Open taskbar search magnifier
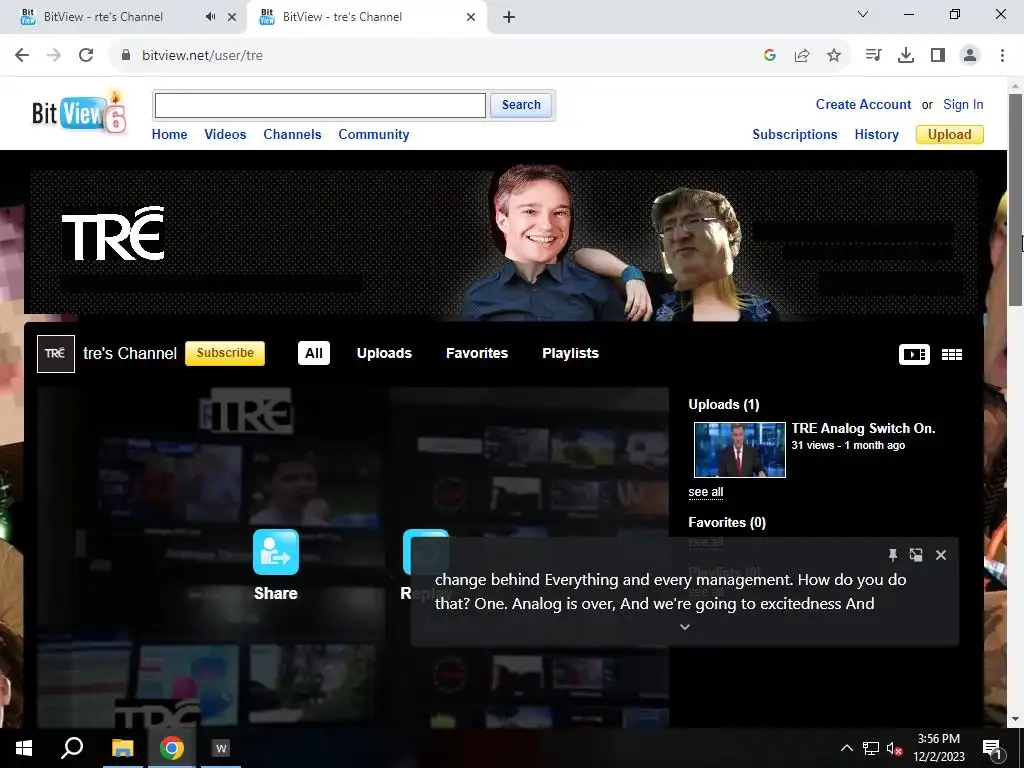Image resolution: width=1024 pixels, height=768 pixels. click(72, 748)
